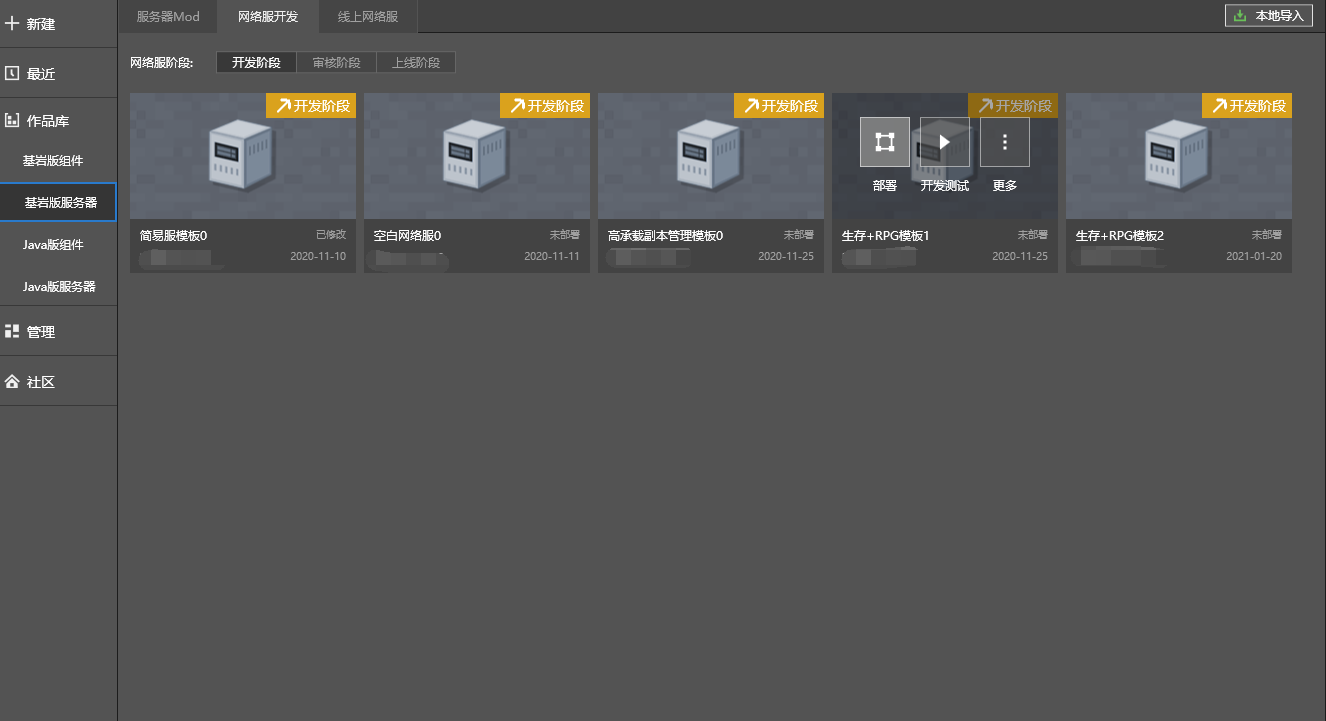Screen dimensions: 1326x721
Task: Select the 空白网络服0 server thumbnail
Action: [x=477, y=156]
